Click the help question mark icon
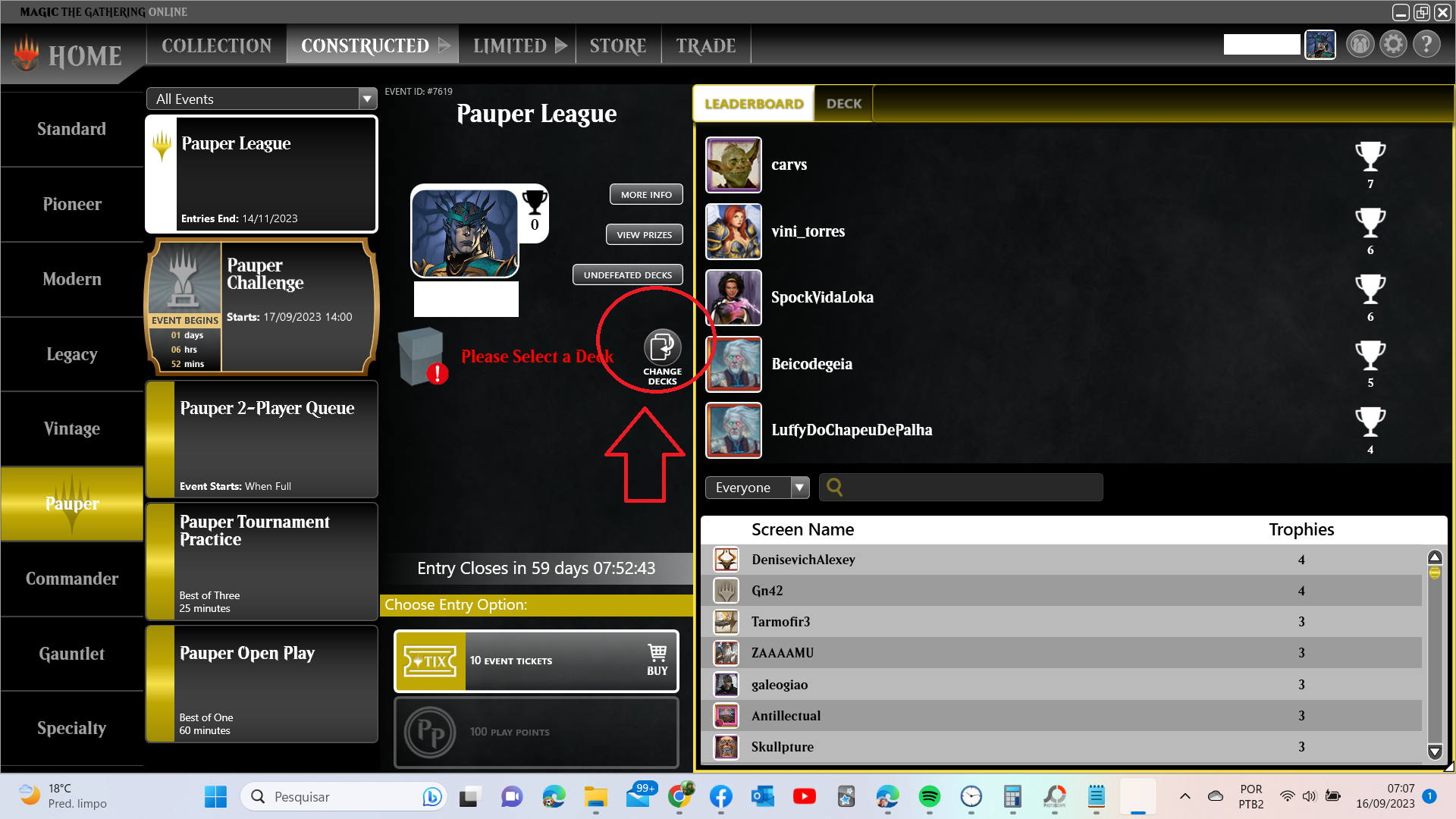Image resolution: width=1456 pixels, height=819 pixels. click(x=1426, y=45)
